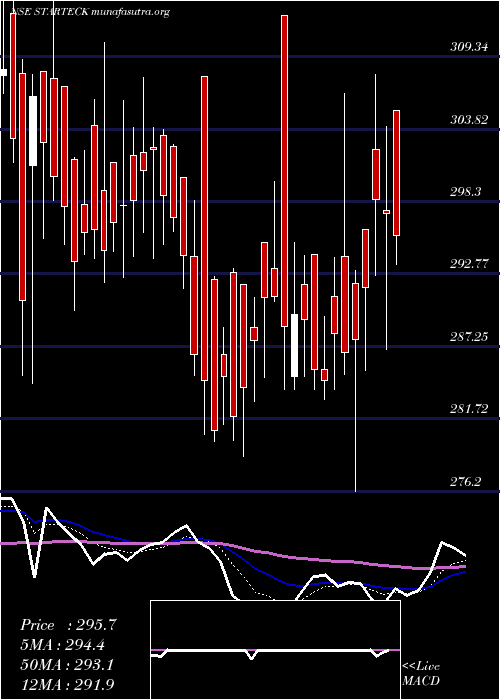Click the 298.3 price axis label
500x700 pixels.
[x=466, y=192]
